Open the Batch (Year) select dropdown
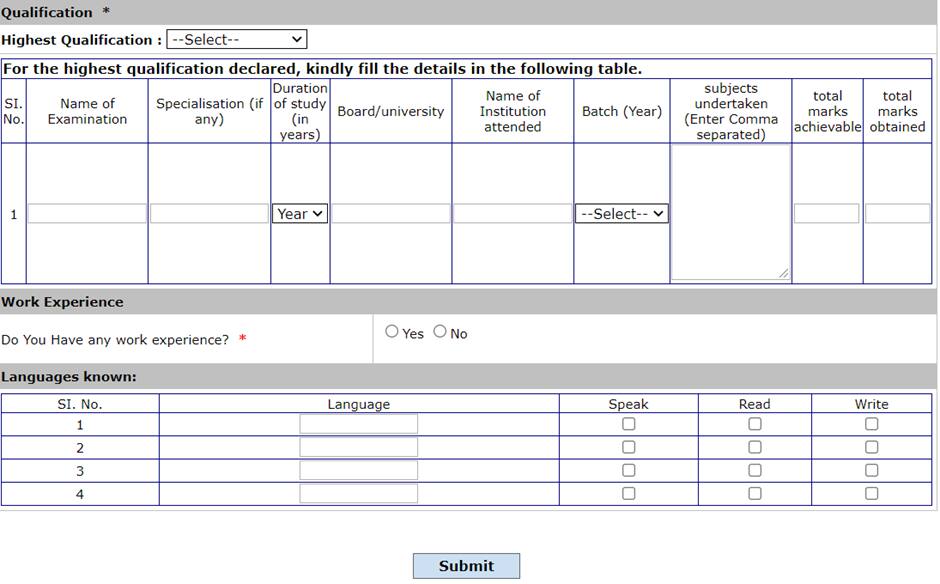 click(x=621, y=214)
